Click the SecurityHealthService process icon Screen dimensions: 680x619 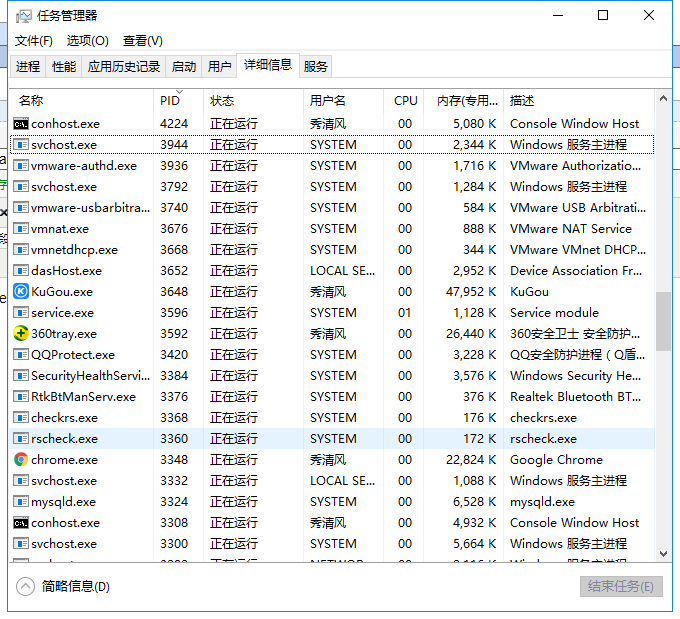[x=21, y=376]
